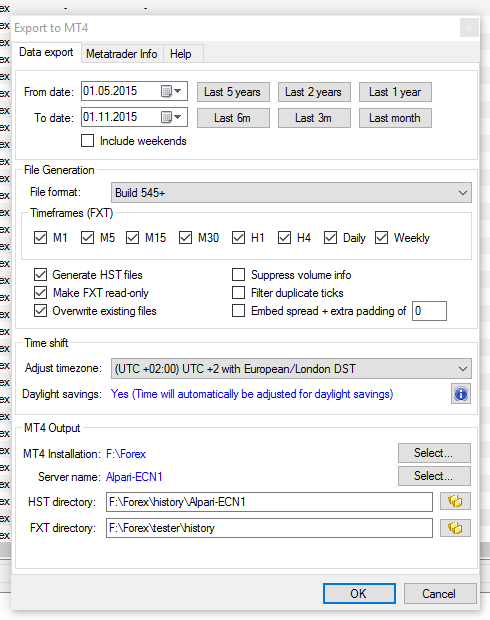The width and height of the screenshot is (490, 620).
Task: Select the MT4 Installation folder
Action: click(434, 453)
